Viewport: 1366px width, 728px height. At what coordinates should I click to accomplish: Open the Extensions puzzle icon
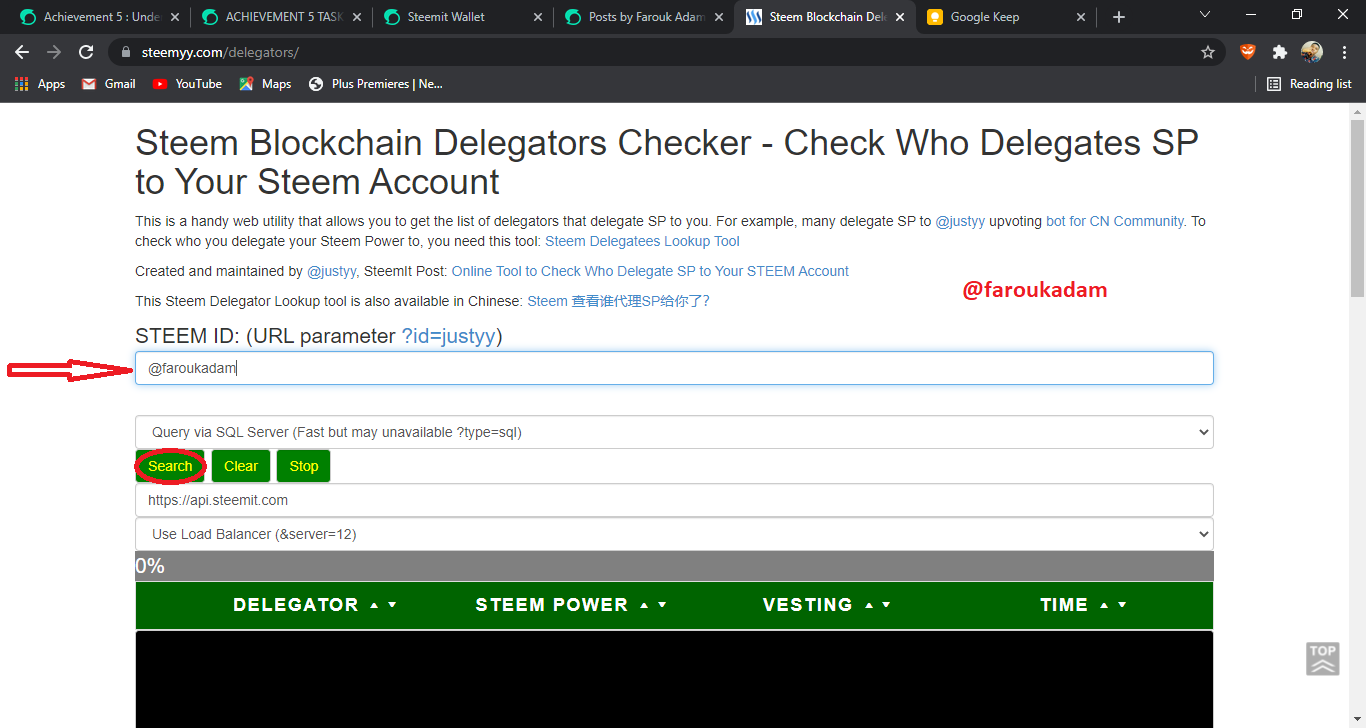pos(1279,52)
